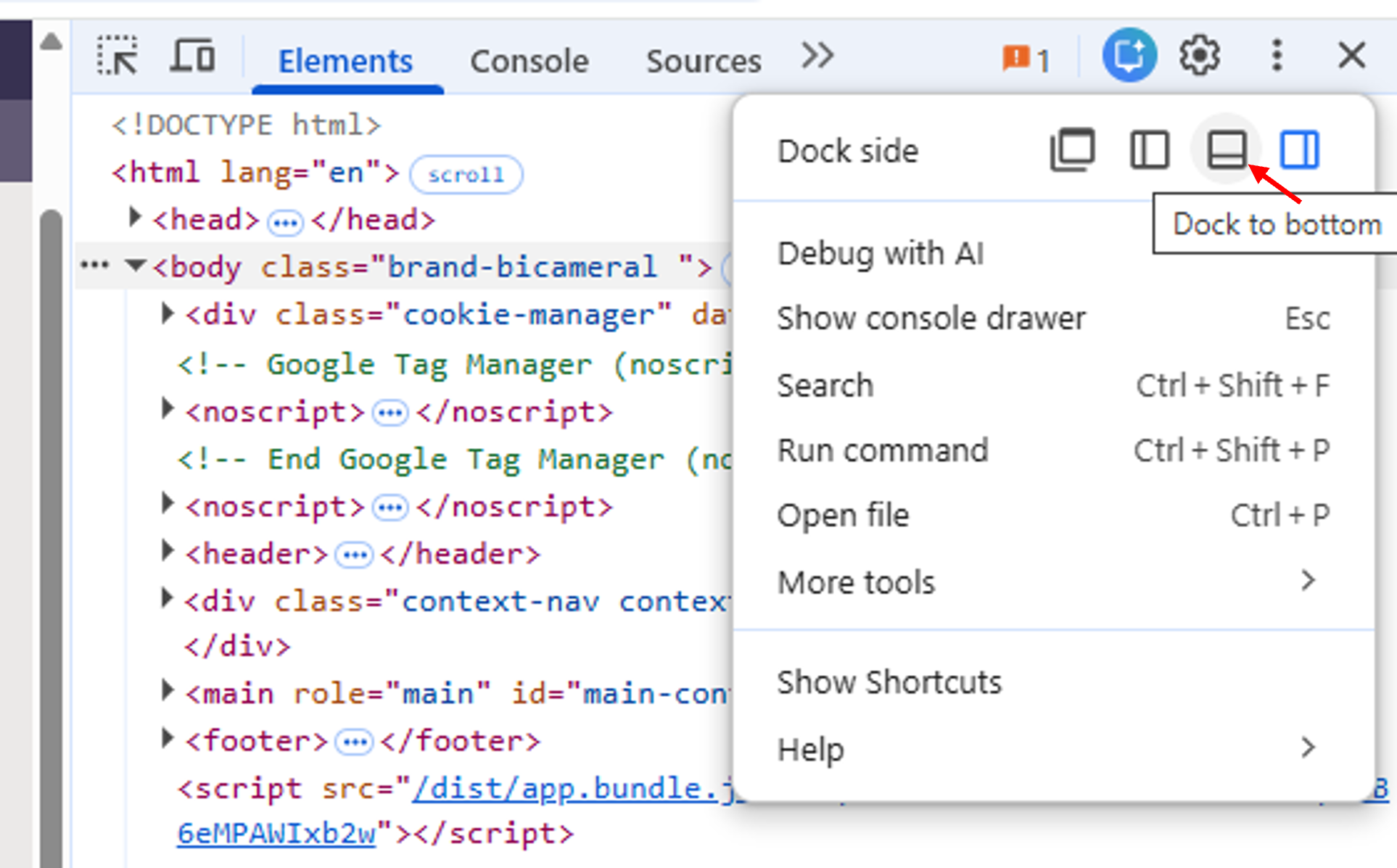Screen dimensions: 1397x868
Task: Open the Help submenu
Action: pyautogui.click(x=810, y=749)
